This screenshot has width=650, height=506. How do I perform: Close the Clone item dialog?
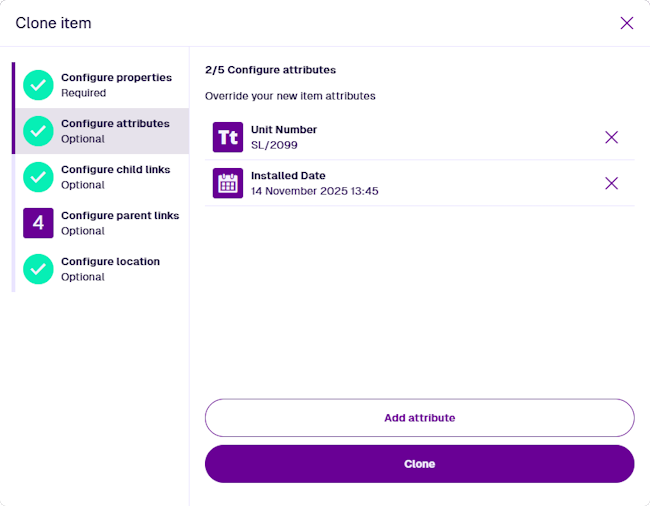pyautogui.click(x=627, y=23)
